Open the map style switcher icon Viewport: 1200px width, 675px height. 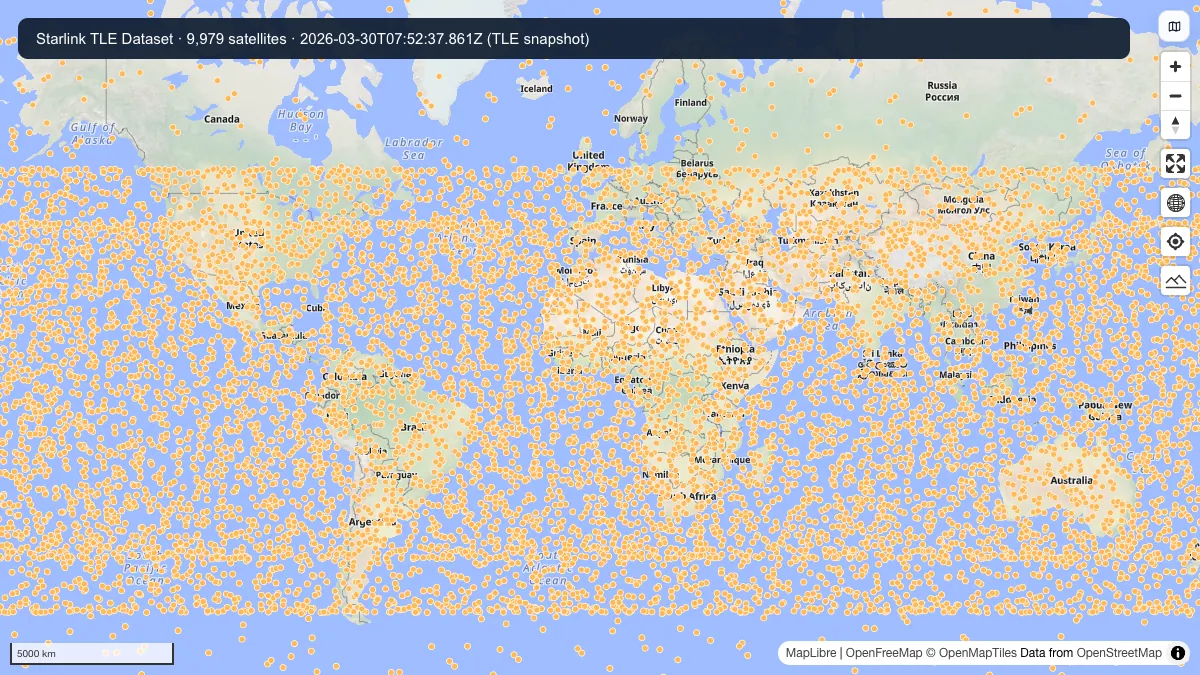pyautogui.click(x=1175, y=26)
